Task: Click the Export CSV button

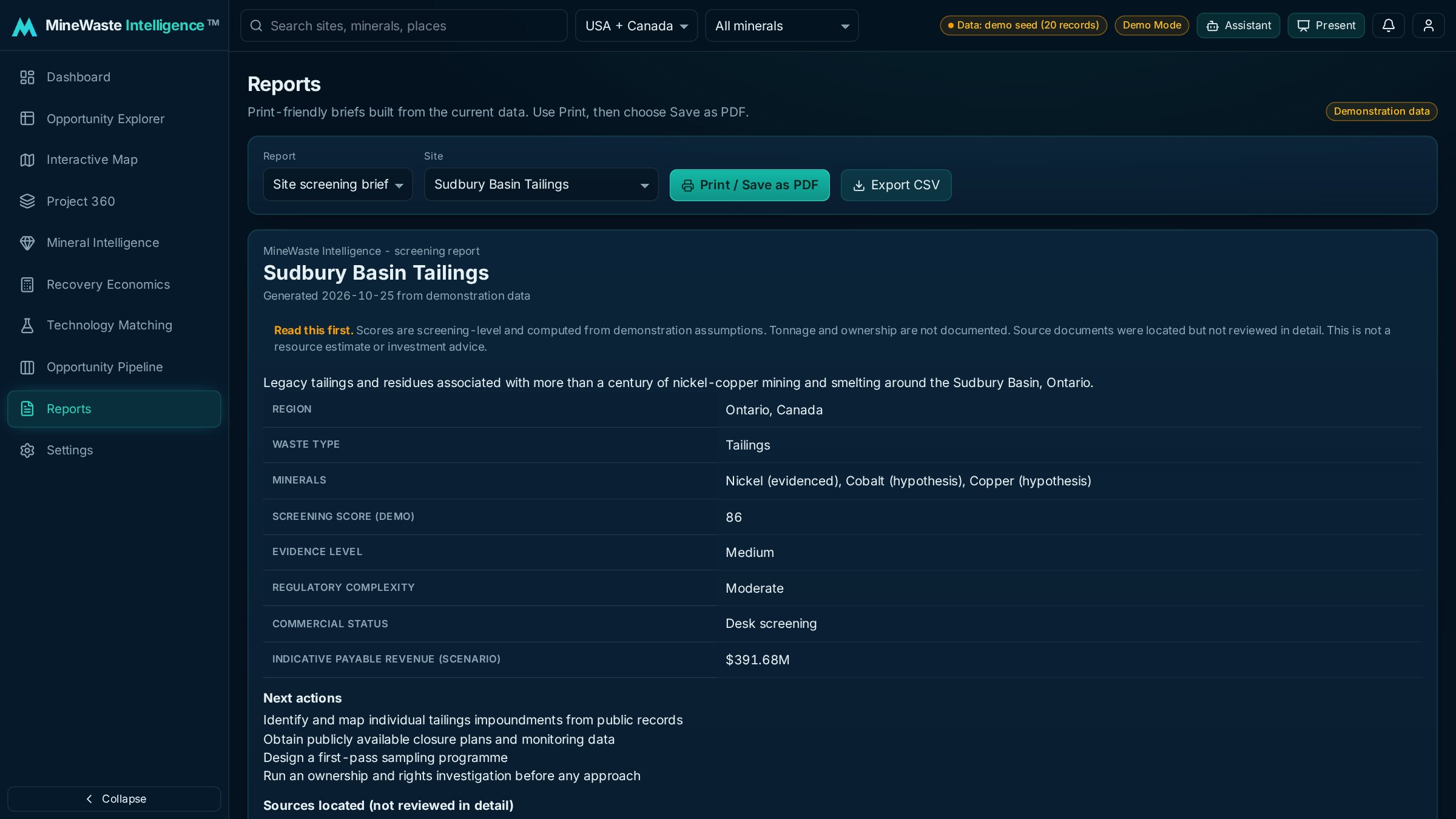Action: click(x=896, y=185)
